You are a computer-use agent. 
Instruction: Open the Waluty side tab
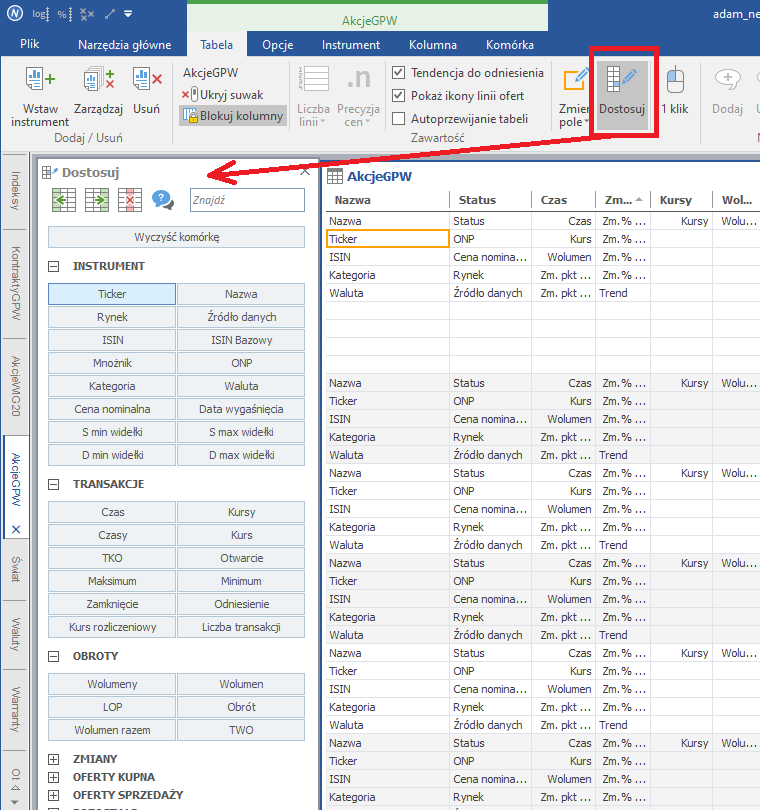tap(15, 634)
